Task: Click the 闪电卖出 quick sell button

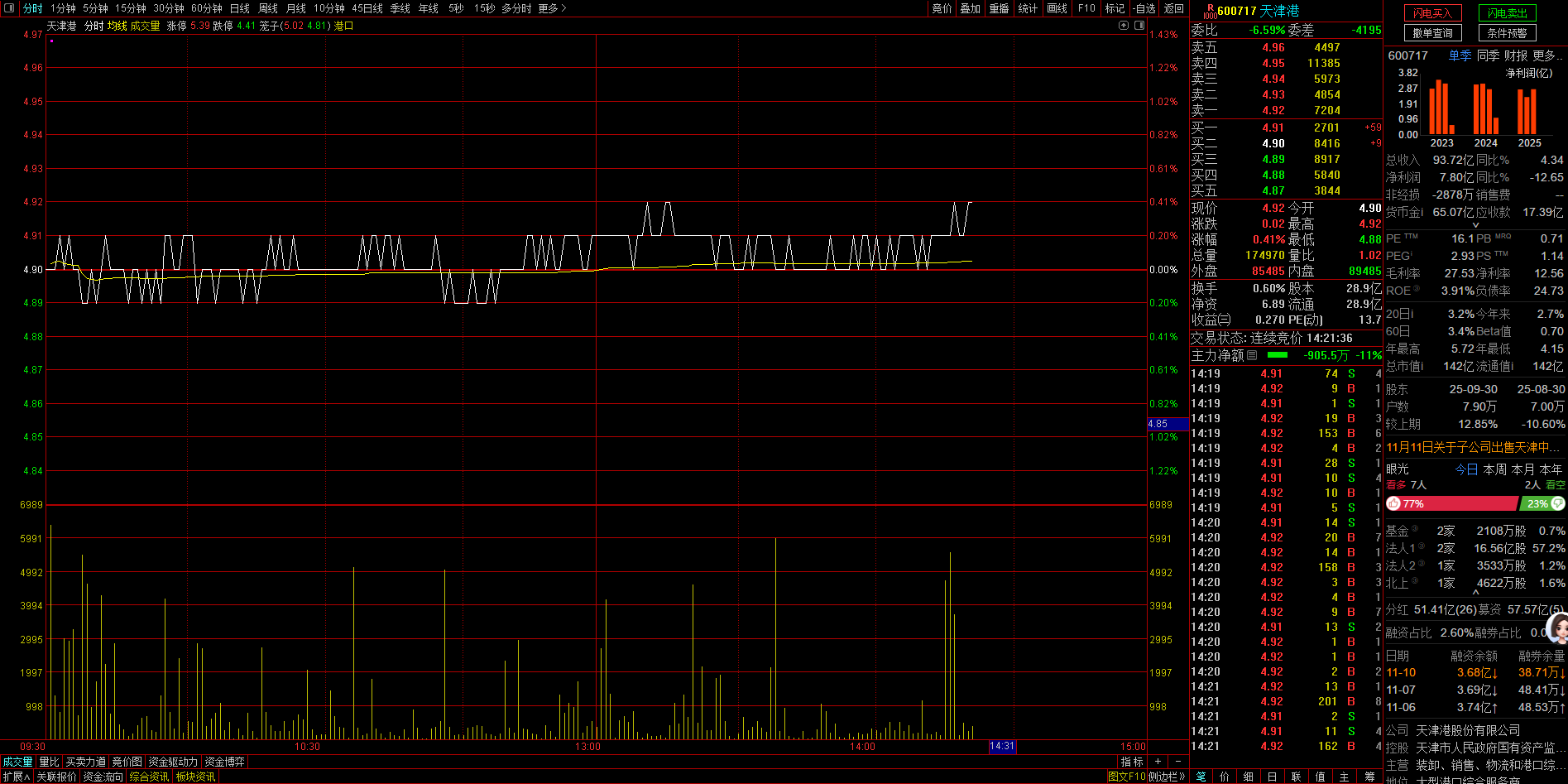Action: click(1508, 13)
